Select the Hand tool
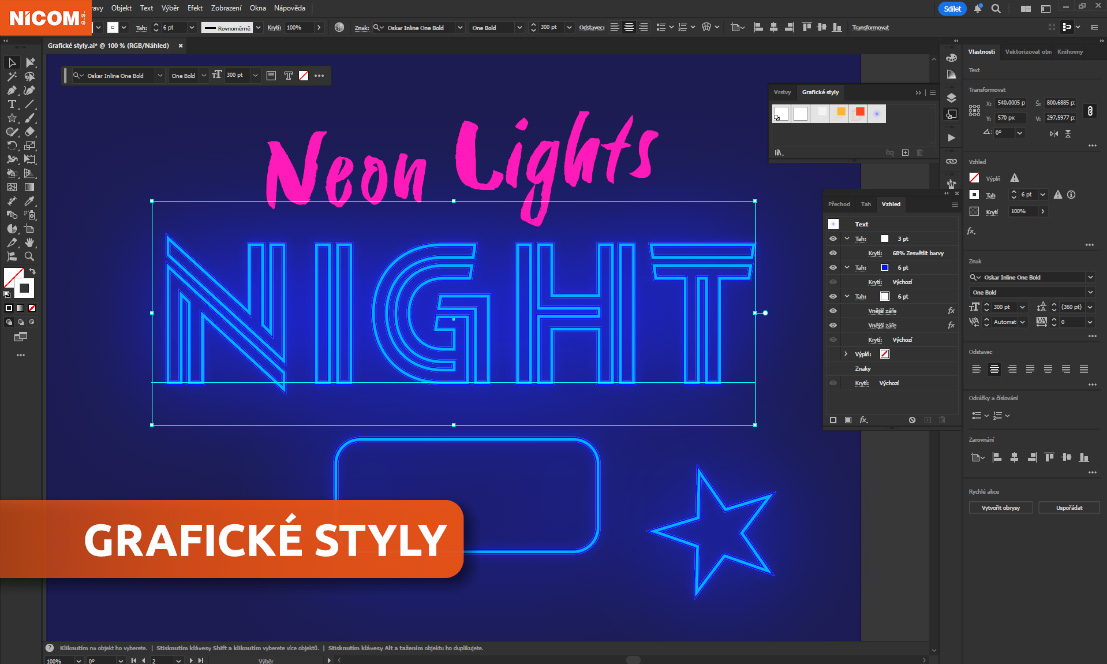This screenshot has height=664, width=1107. pos(30,243)
